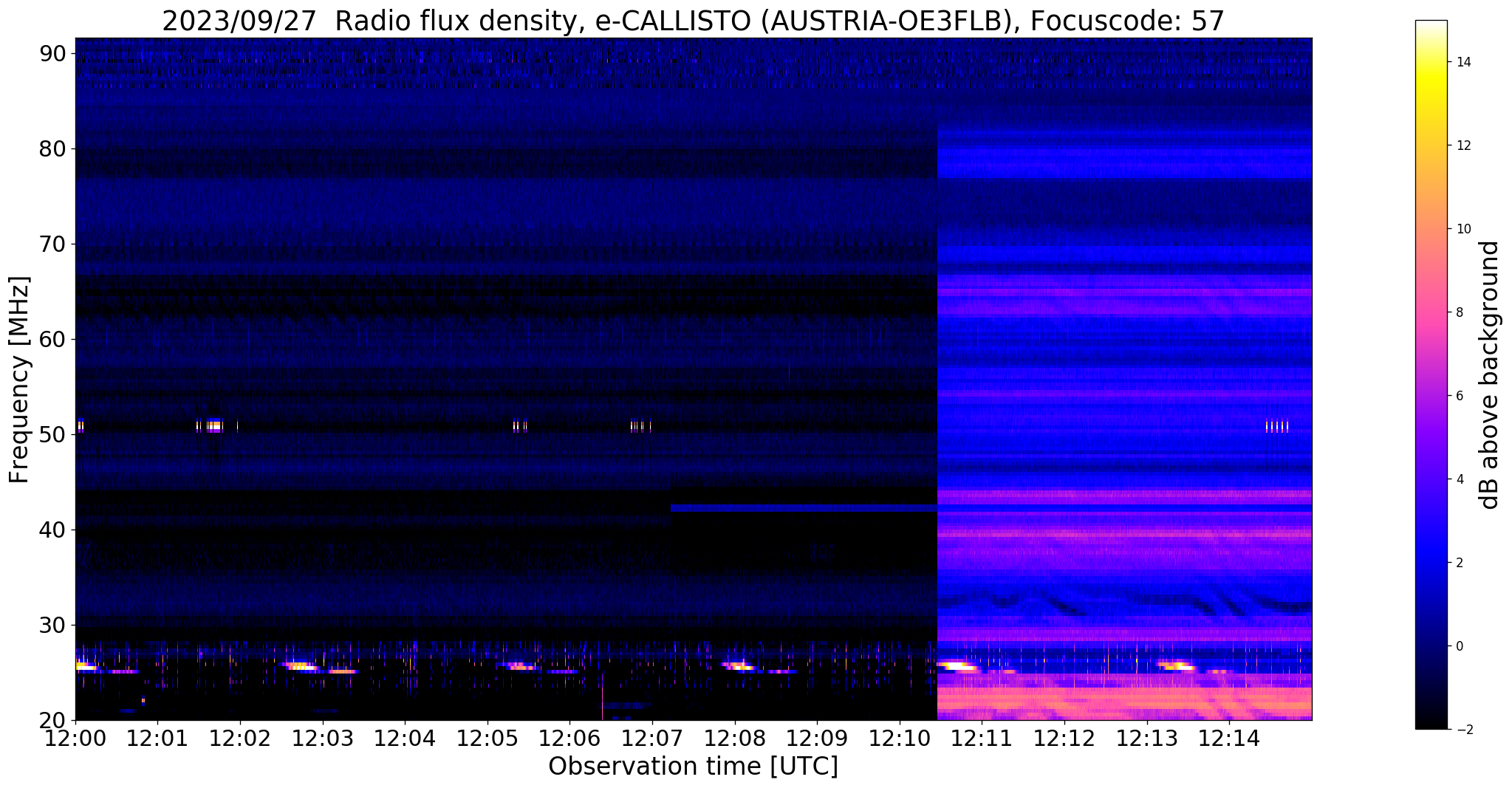Click the 'Observation time [UTC]' x-axis label

coord(693,767)
